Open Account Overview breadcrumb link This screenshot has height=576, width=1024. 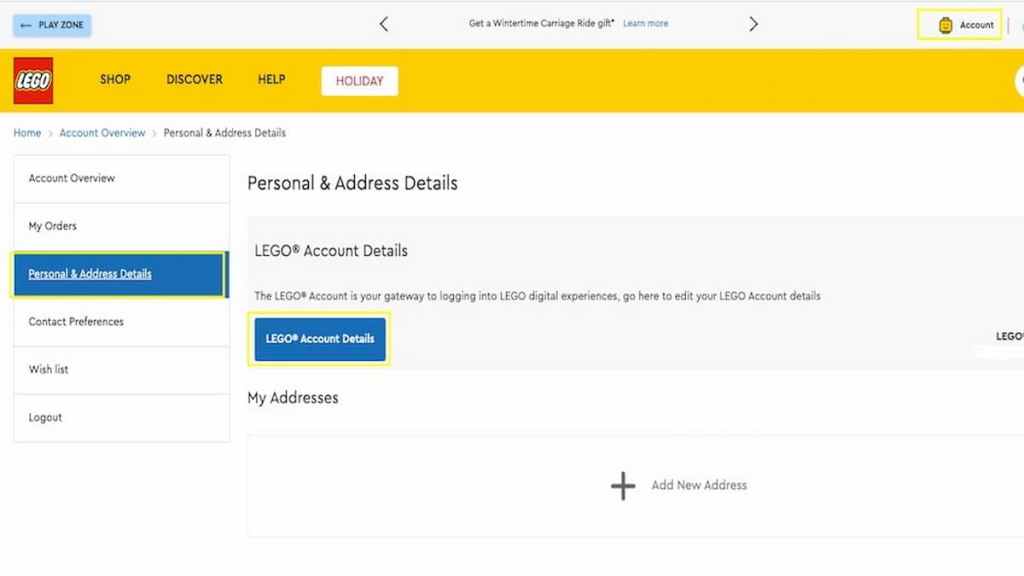(102, 133)
